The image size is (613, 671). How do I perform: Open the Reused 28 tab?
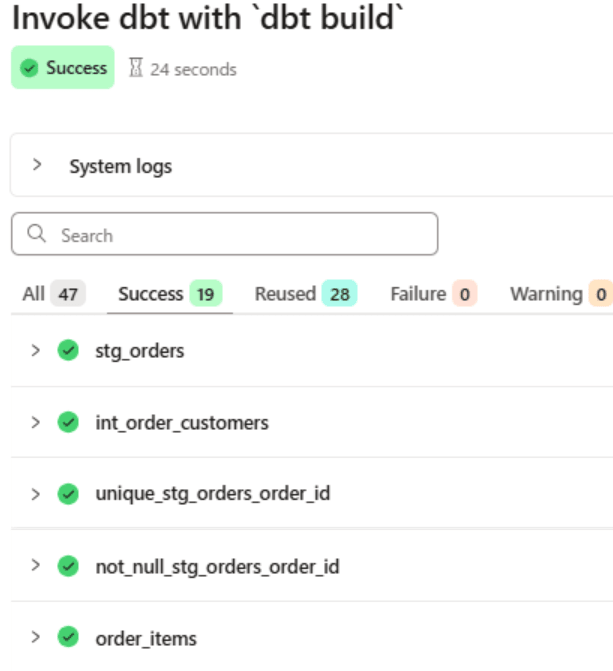tap(306, 294)
